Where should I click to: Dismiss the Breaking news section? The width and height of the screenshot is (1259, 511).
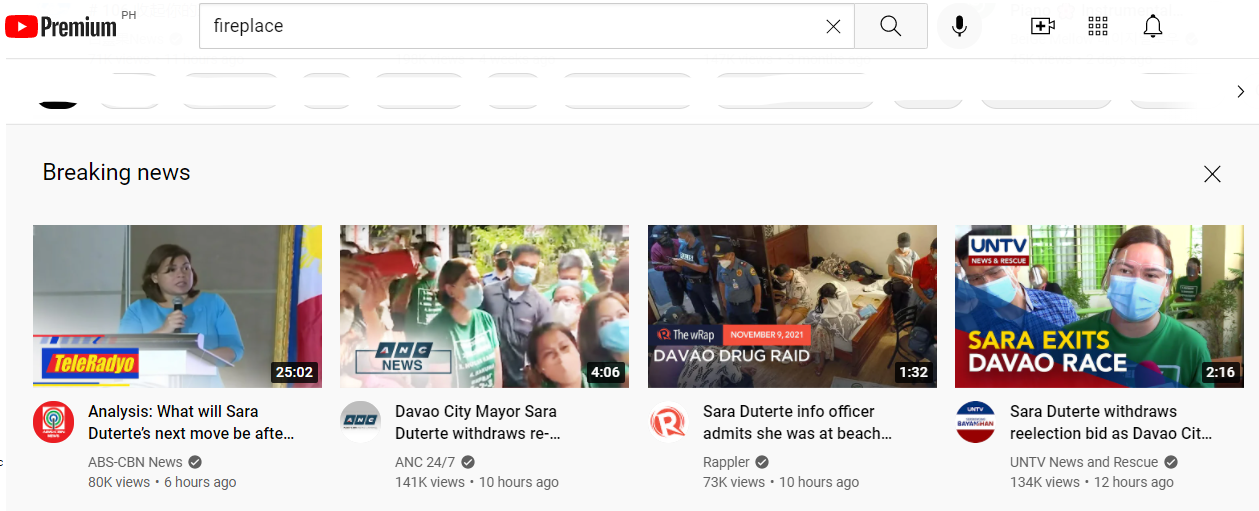(x=1212, y=174)
